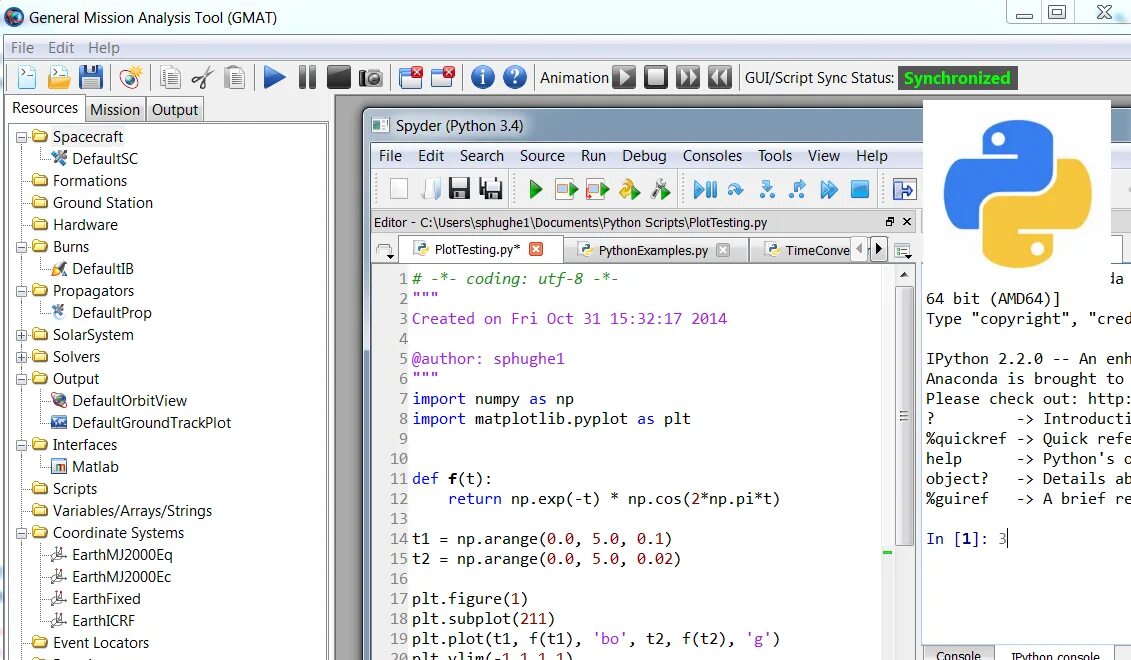Save the GMAT mission
Viewport: 1131px width, 660px height.
(x=91, y=77)
